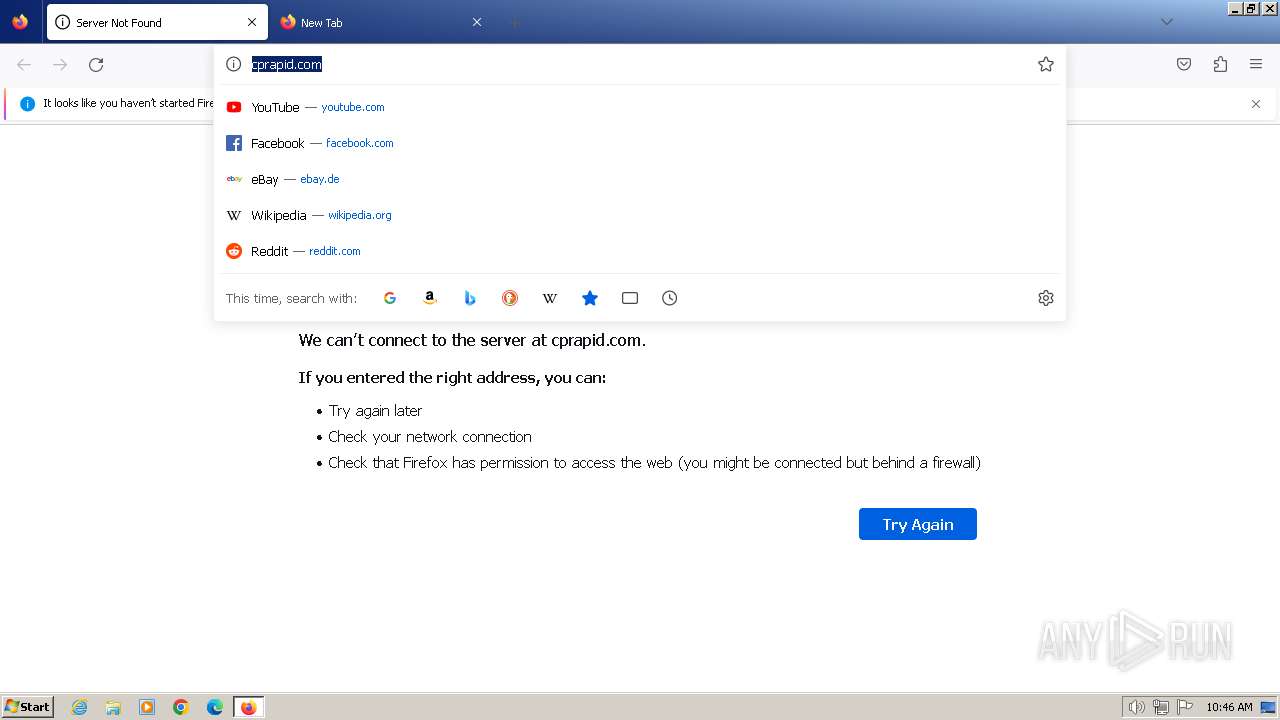The height and width of the screenshot is (720, 1280).
Task: Show site information icon in the address bar
Action: pyautogui.click(x=234, y=64)
